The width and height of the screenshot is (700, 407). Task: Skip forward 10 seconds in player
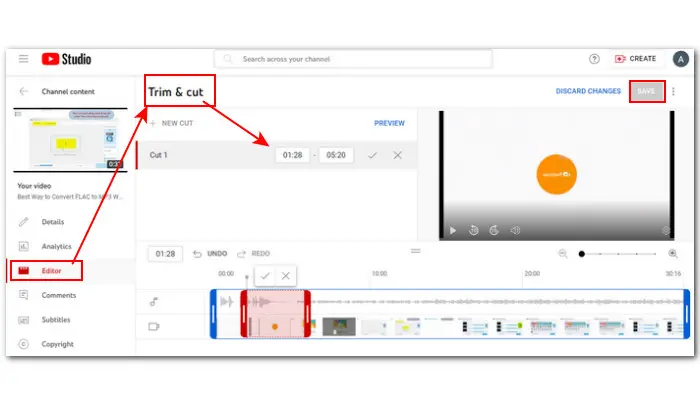tap(494, 230)
